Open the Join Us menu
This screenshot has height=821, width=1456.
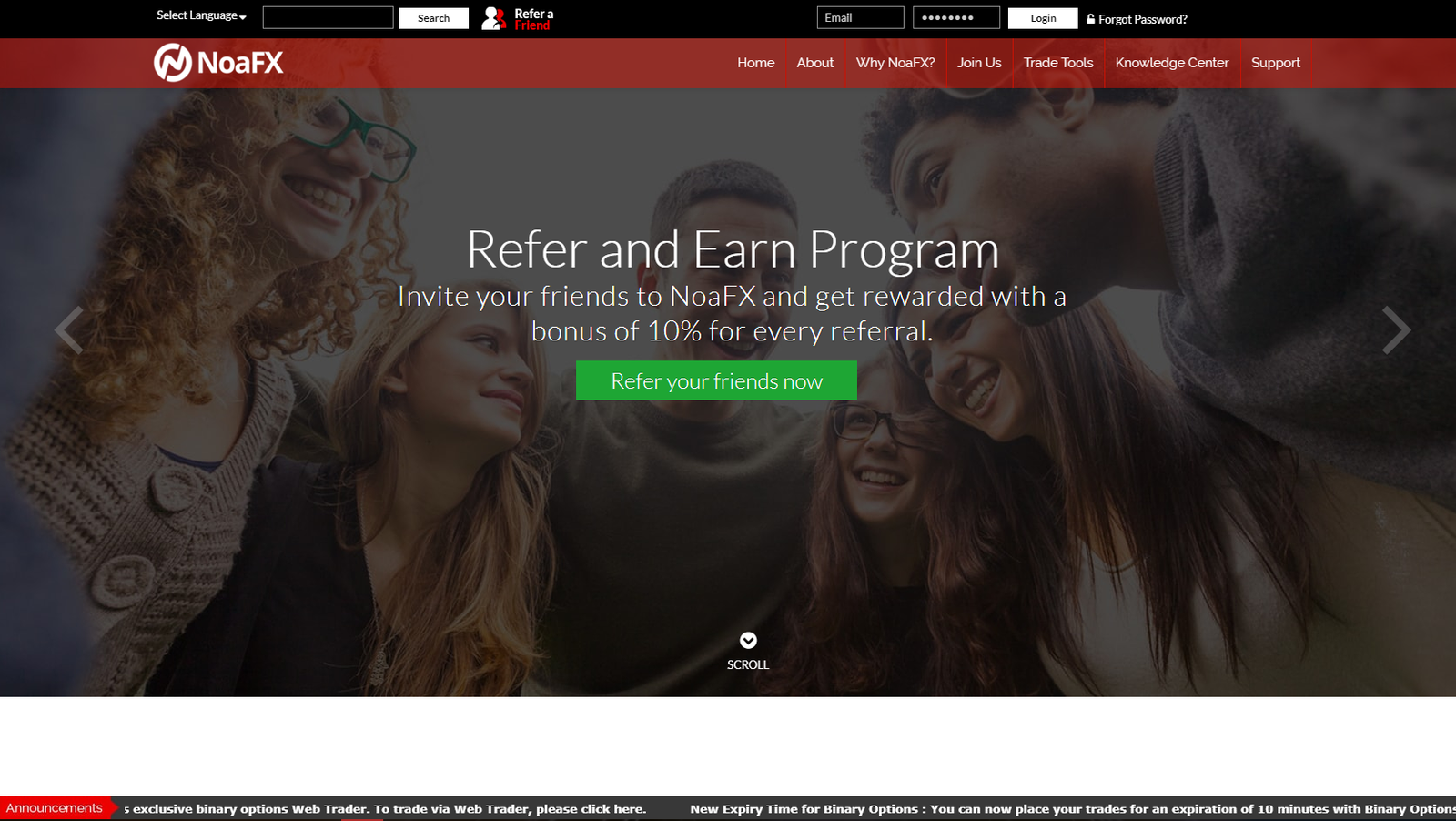[x=979, y=63]
